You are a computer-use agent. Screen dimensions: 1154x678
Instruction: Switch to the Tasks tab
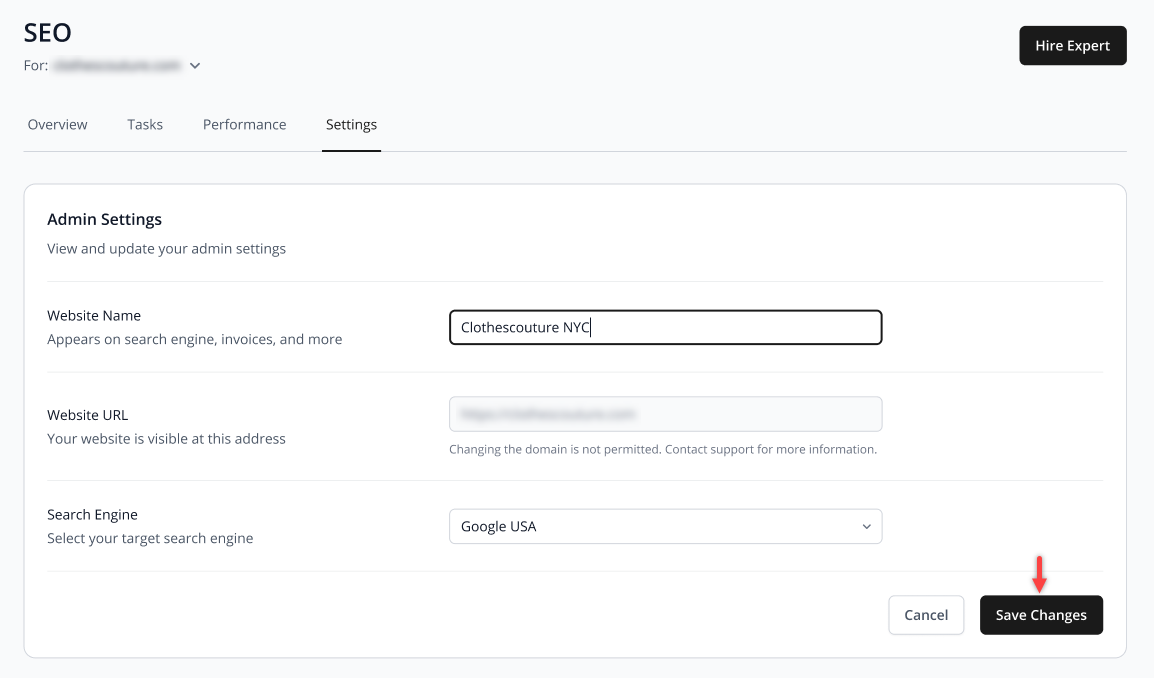click(x=145, y=124)
